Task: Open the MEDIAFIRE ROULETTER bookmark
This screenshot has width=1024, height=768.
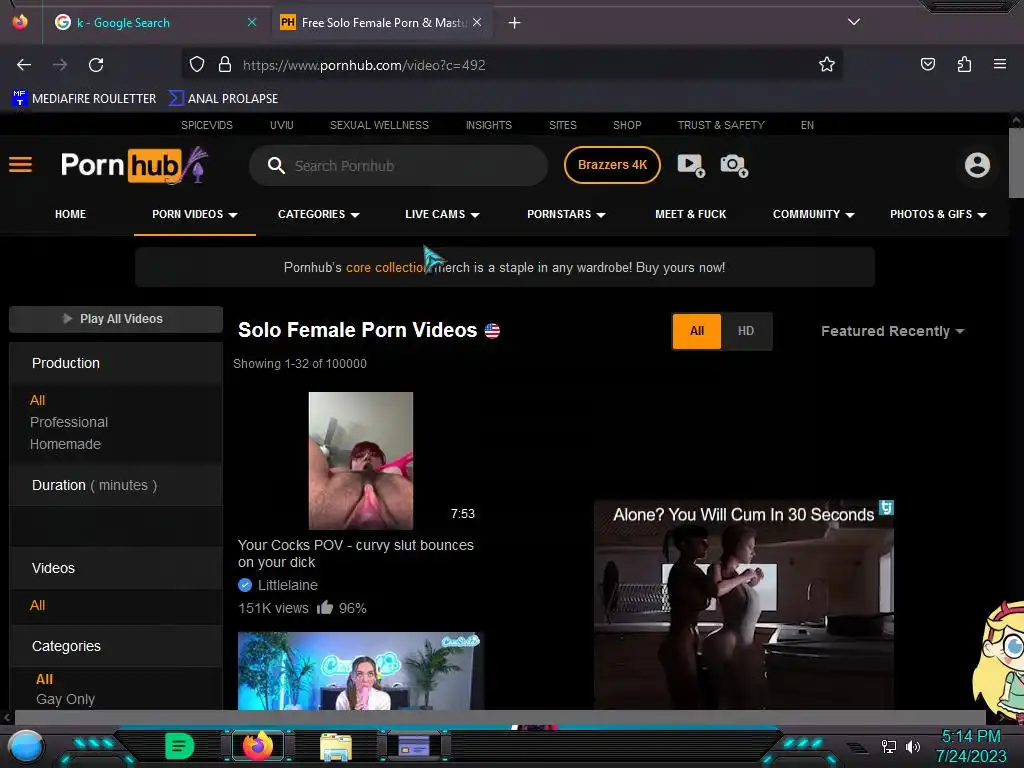Action: 84,99
